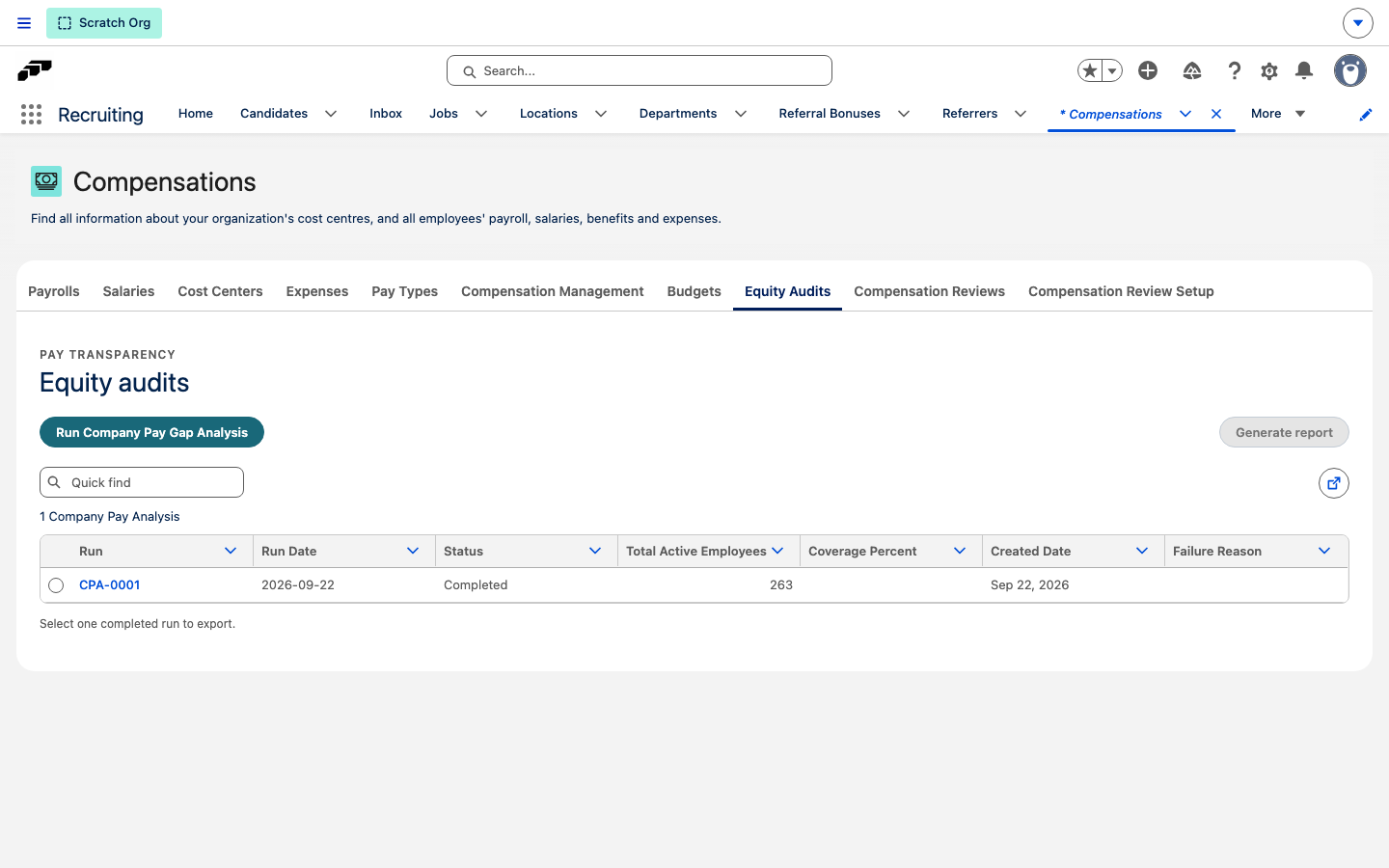The width and height of the screenshot is (1389, 868).
Task: Switch to the Salaries tab
Action: pyautogui.click(x=128, y=291)
